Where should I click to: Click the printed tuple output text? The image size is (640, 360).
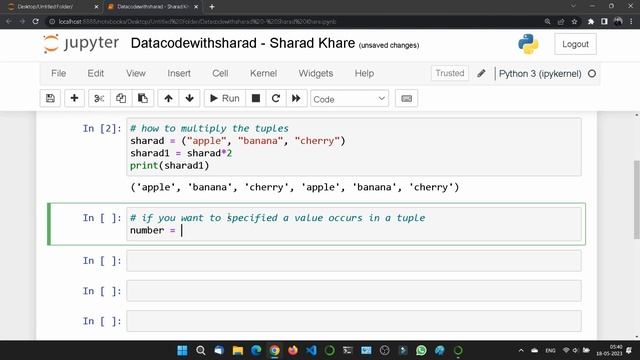(295, 187)
